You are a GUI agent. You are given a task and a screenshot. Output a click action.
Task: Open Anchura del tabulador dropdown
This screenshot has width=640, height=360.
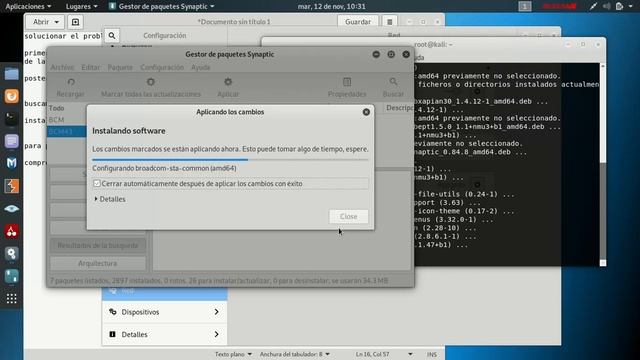pyautogui.click(x=295, y=354)
